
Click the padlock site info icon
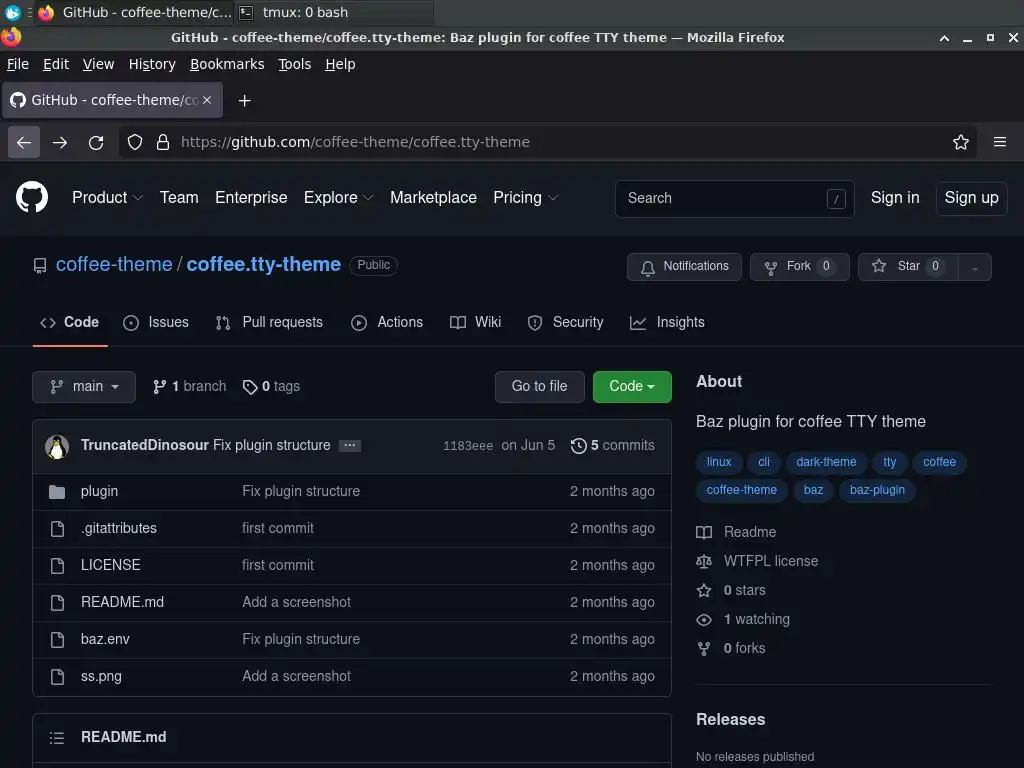tap(163, 142)
